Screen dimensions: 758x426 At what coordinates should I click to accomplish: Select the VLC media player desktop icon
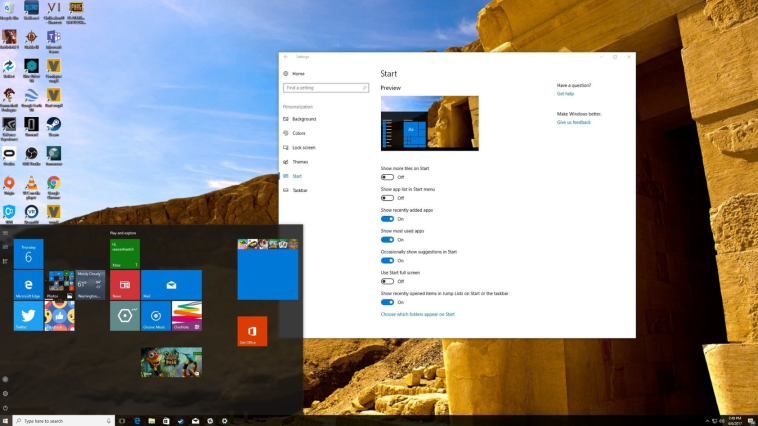click(31, 184)
